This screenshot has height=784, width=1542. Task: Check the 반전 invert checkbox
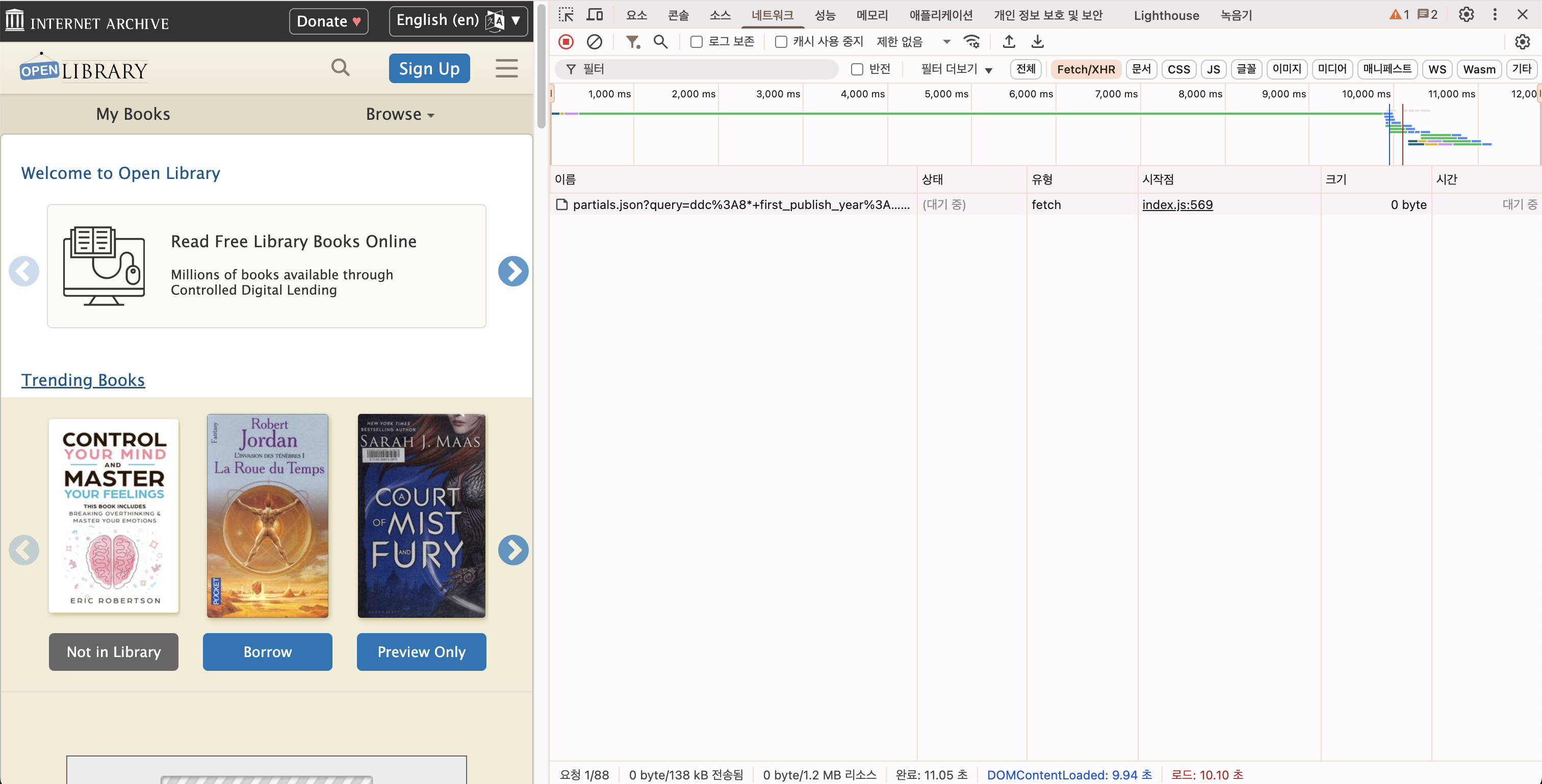(857, 69)
